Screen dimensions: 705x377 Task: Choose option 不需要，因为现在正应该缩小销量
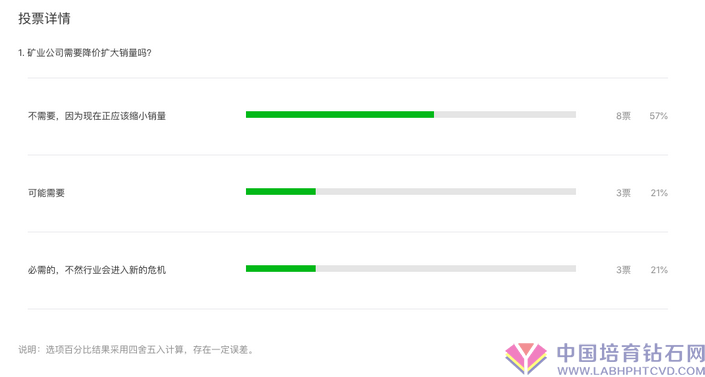point(97,116)
